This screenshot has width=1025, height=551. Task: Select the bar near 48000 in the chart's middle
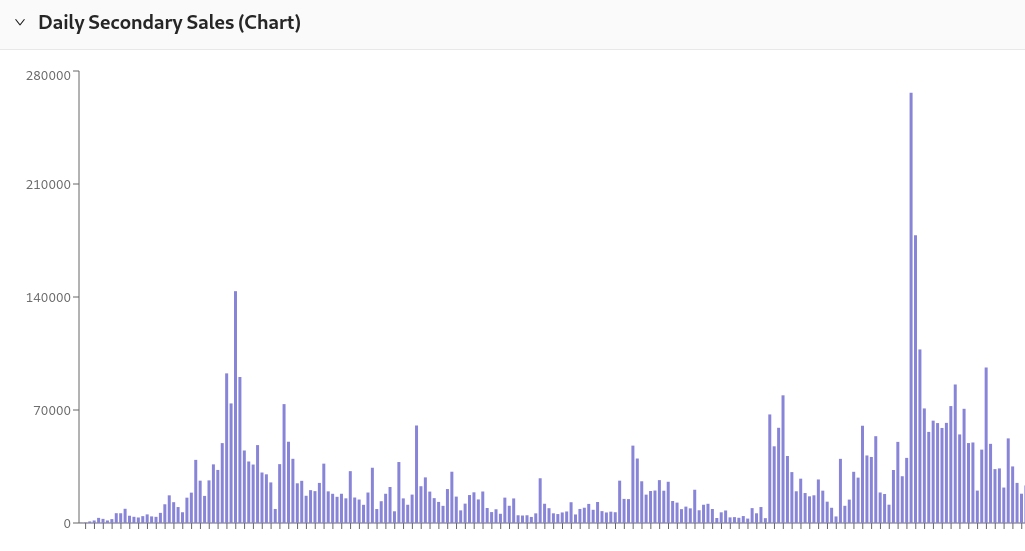[633, 485]
